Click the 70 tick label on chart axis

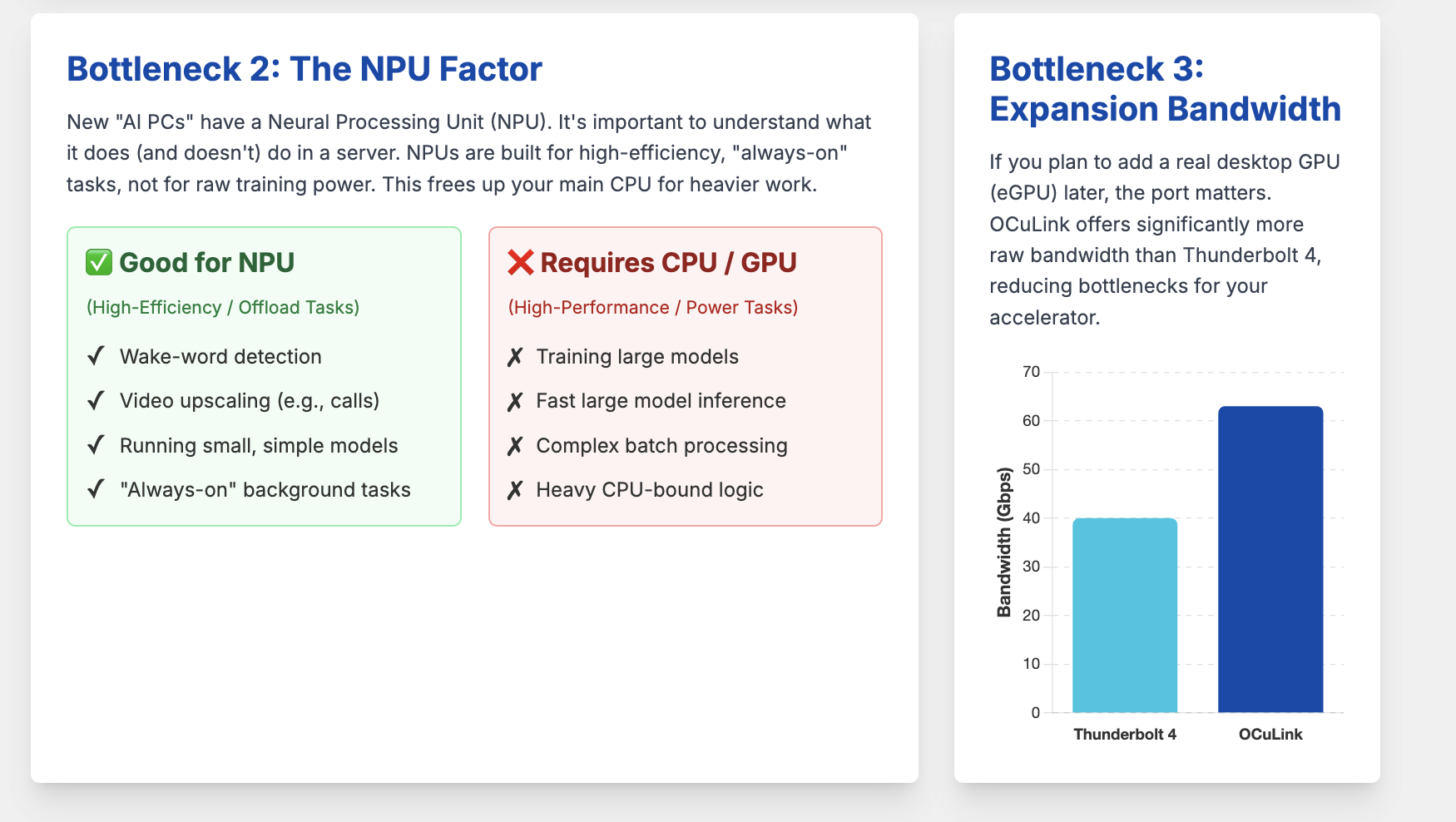click(x=1032, y=372)
